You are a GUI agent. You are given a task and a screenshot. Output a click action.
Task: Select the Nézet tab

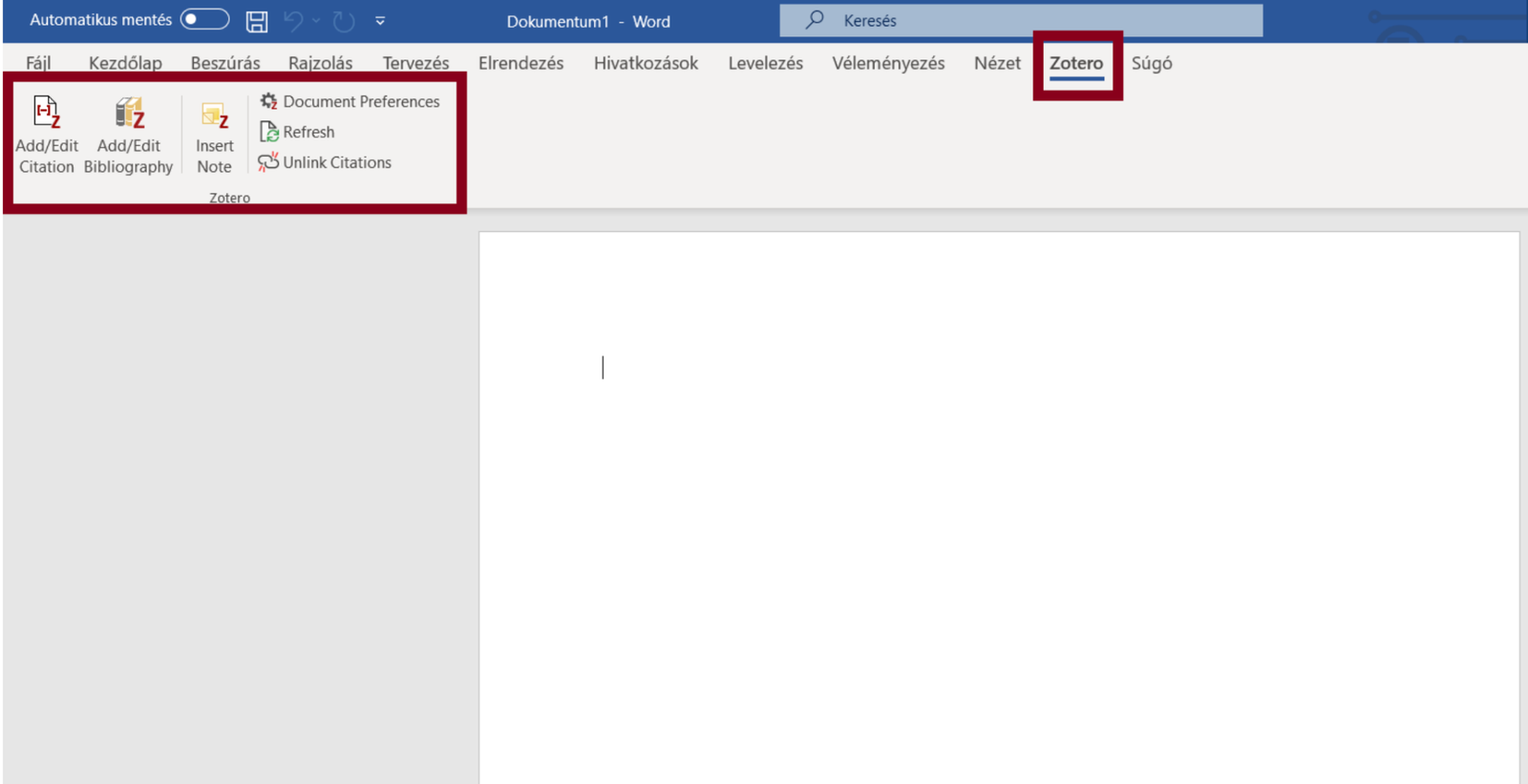click(997, 63)
